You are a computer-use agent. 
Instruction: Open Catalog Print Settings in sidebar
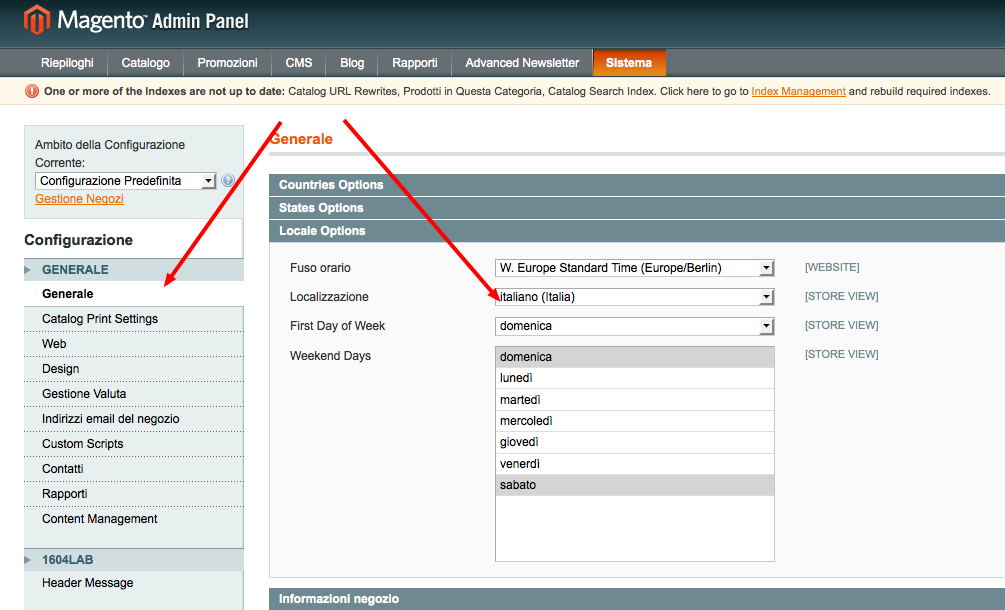[100, 319]
